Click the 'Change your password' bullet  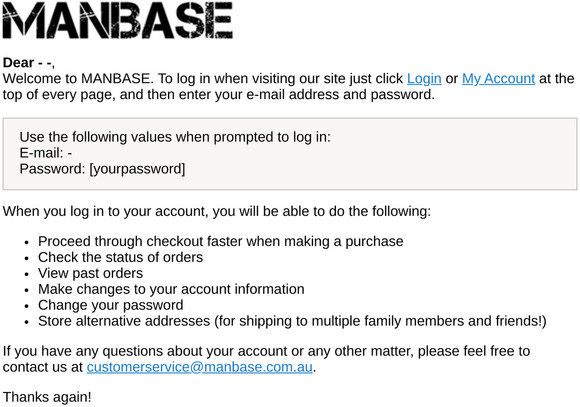[111, 305]
